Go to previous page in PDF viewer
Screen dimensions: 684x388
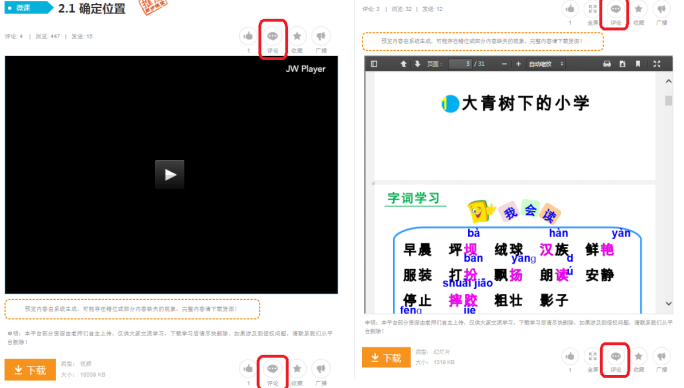pos(404,64)
